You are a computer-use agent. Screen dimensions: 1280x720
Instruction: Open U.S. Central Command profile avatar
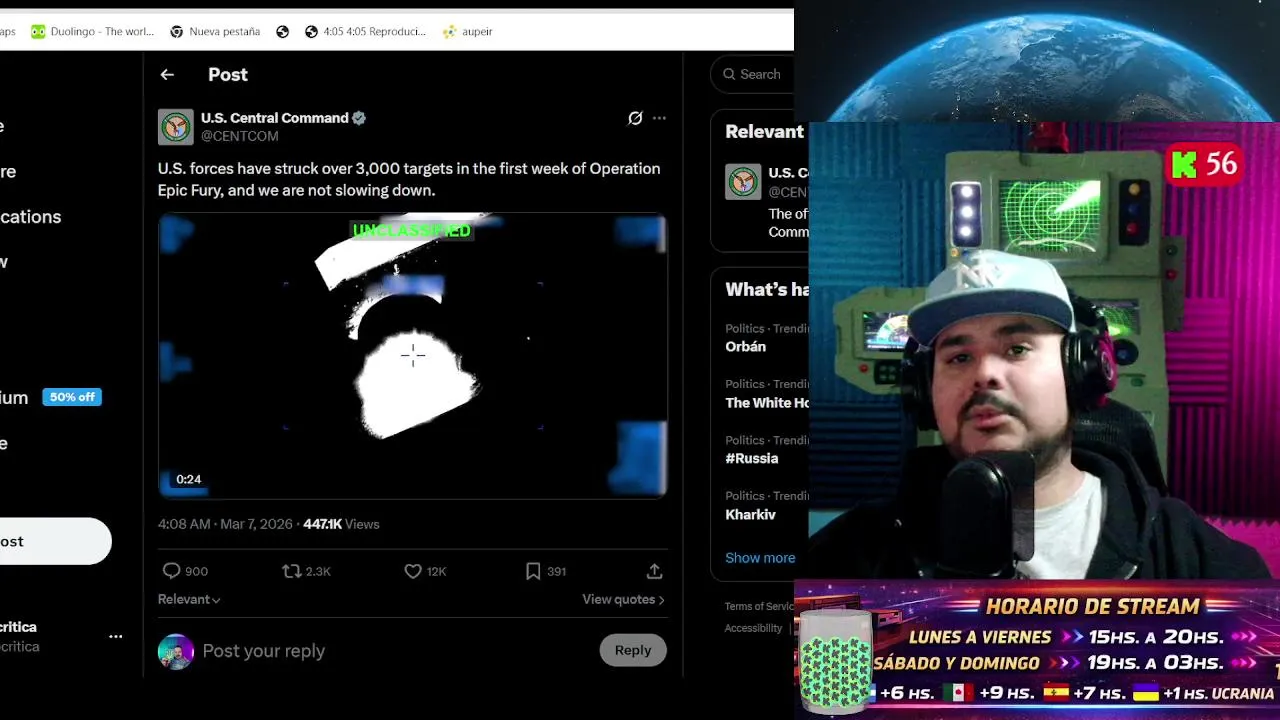[x=176, y=127]
